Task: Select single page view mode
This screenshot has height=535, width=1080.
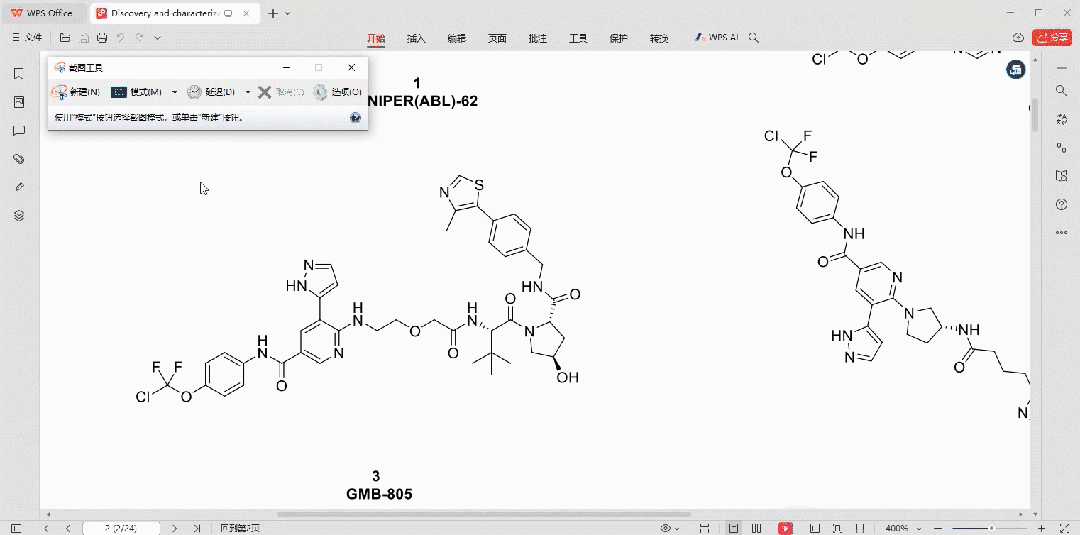Action: point(734,528)
